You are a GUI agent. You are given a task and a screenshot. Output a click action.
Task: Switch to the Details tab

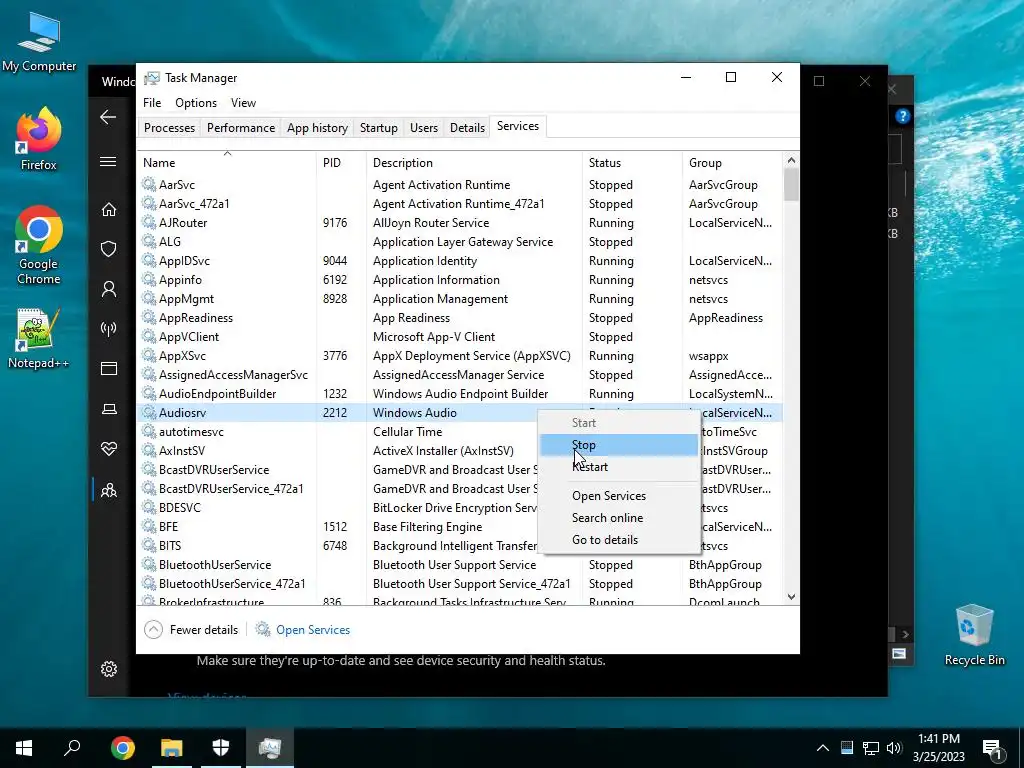(468, 128)
